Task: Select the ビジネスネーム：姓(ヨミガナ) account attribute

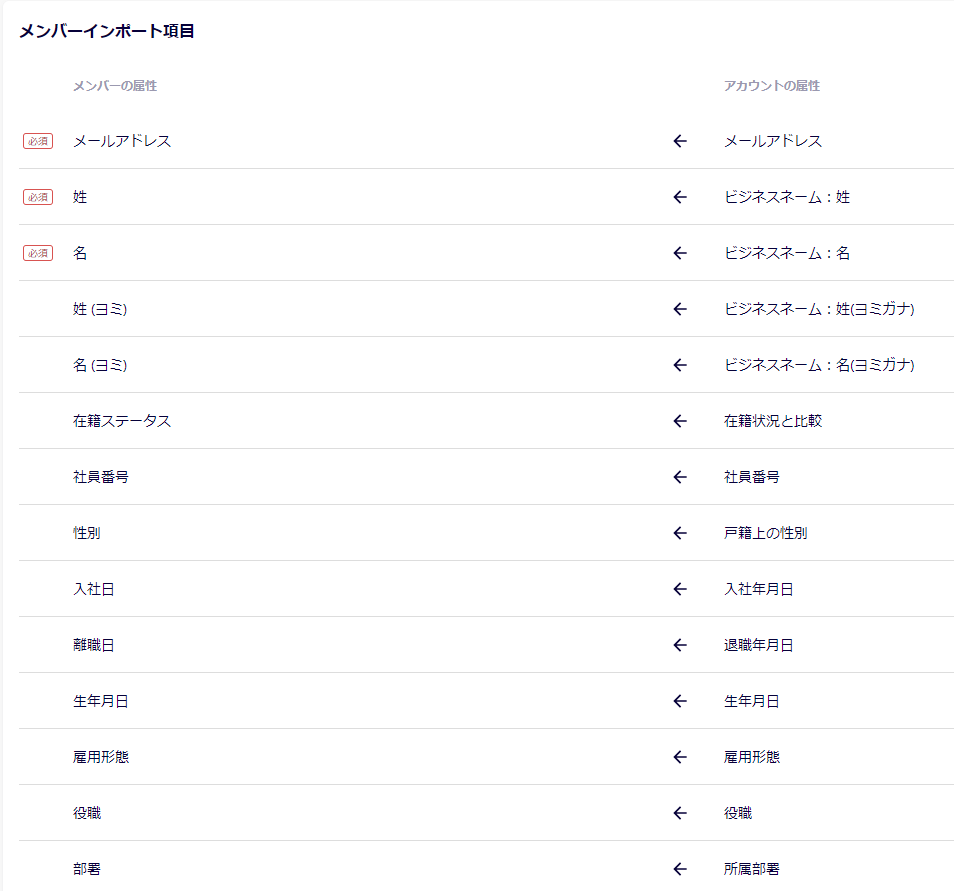Action: (818, 309)
